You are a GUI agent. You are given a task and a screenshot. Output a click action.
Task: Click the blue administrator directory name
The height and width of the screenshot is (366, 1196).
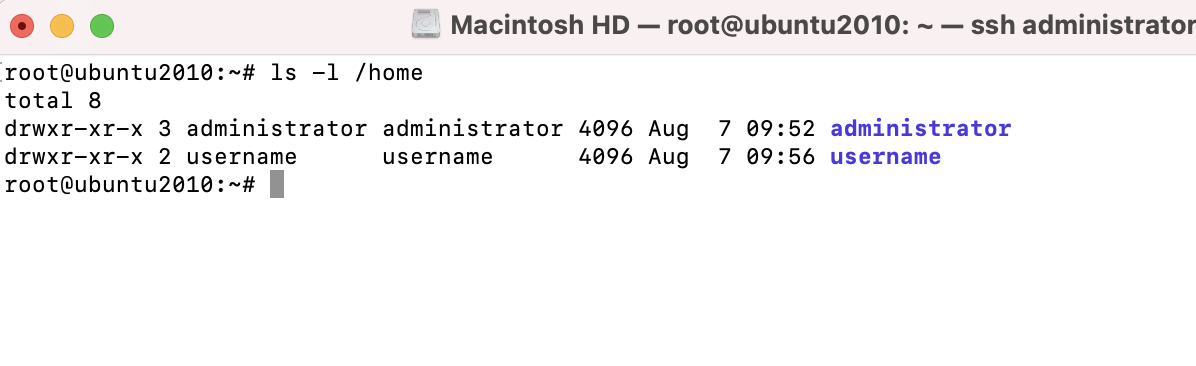[x=921, y=128]
